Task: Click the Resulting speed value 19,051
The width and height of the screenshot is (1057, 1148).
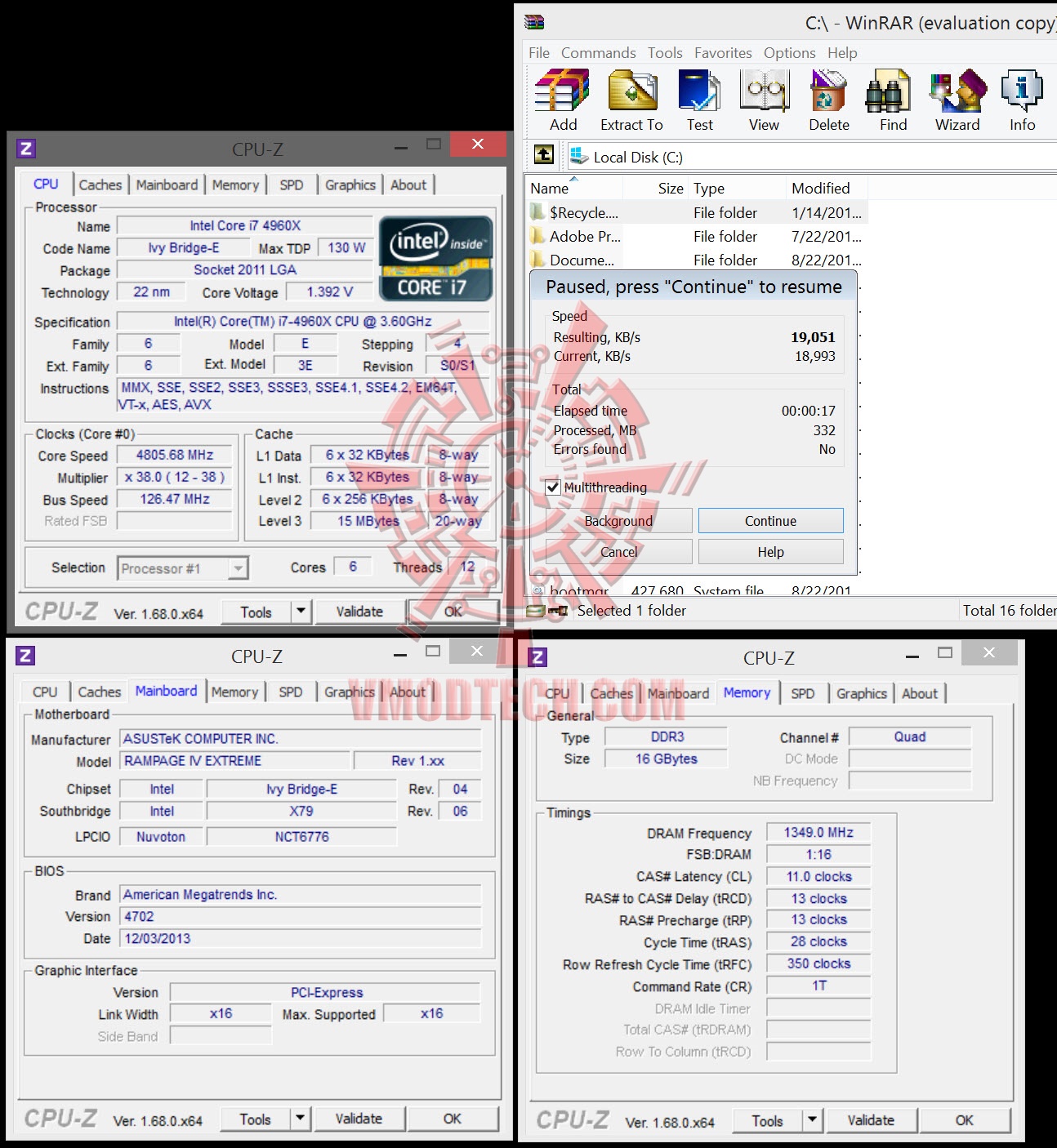Action: 813,337
